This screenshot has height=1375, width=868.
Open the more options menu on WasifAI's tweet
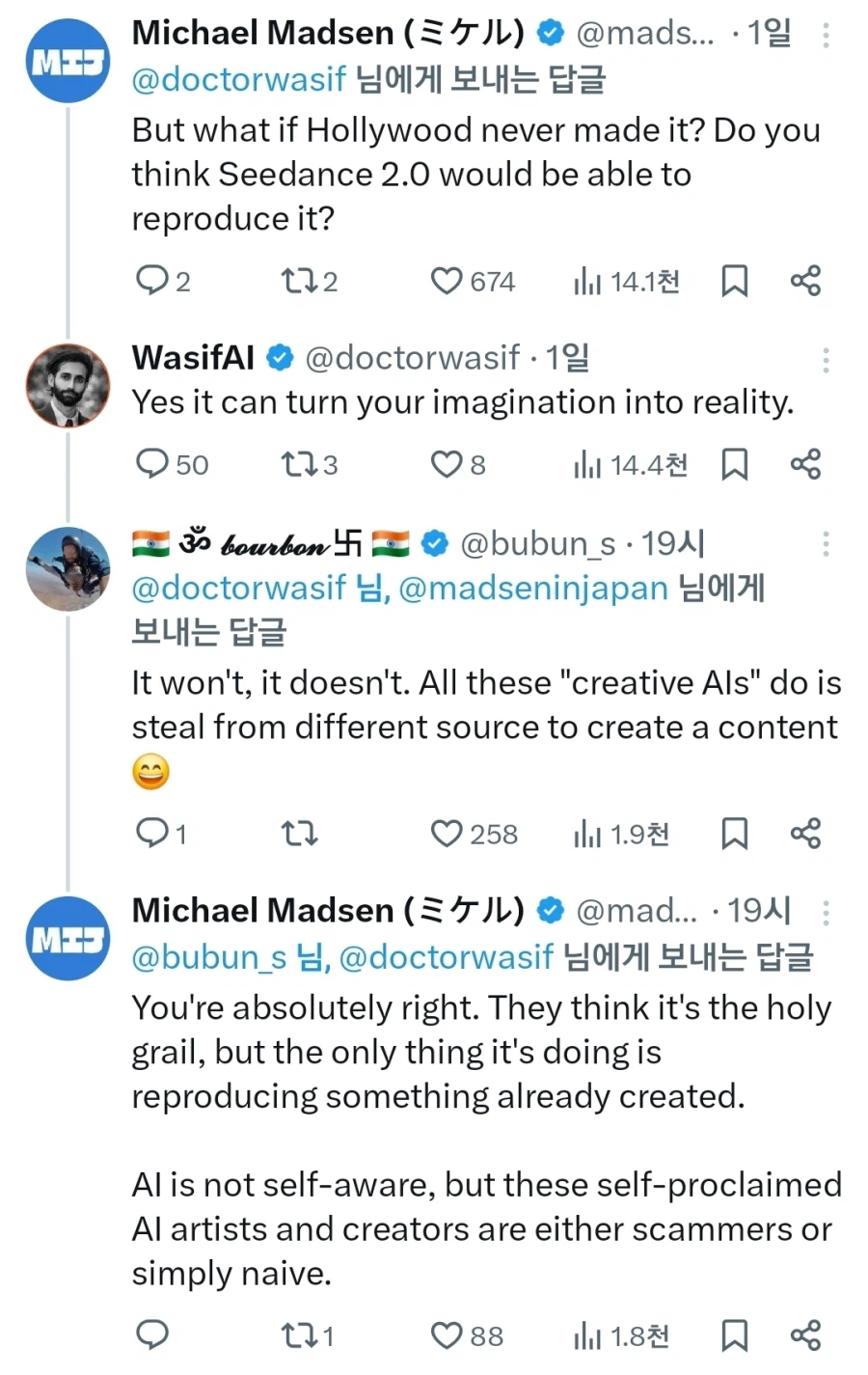(x=825, y=360)
